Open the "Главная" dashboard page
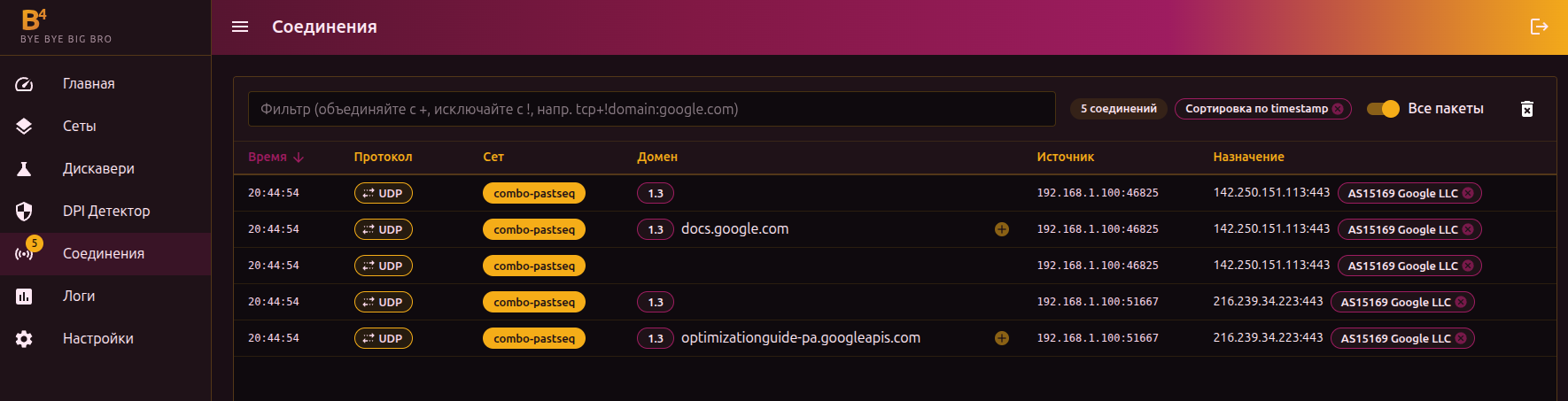This screenshot has height=401, width=1568. tap(89, 84)
